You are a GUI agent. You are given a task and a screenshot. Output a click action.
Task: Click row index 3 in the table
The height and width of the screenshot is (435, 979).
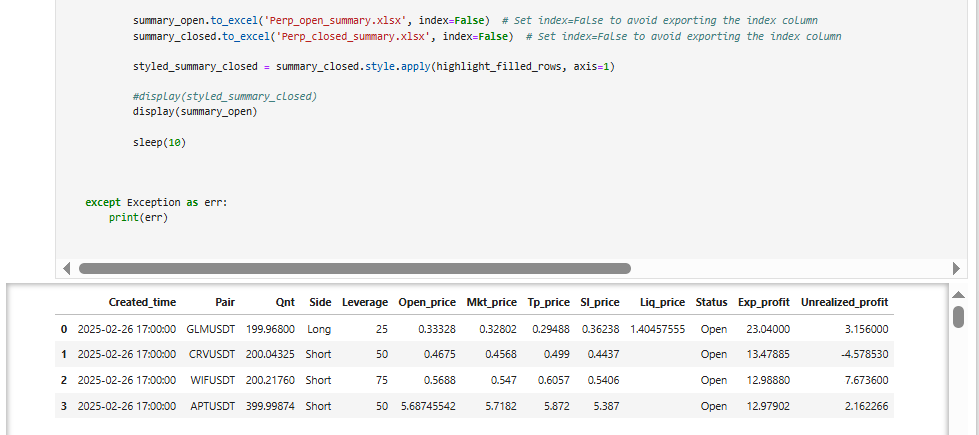coord(64,406)
